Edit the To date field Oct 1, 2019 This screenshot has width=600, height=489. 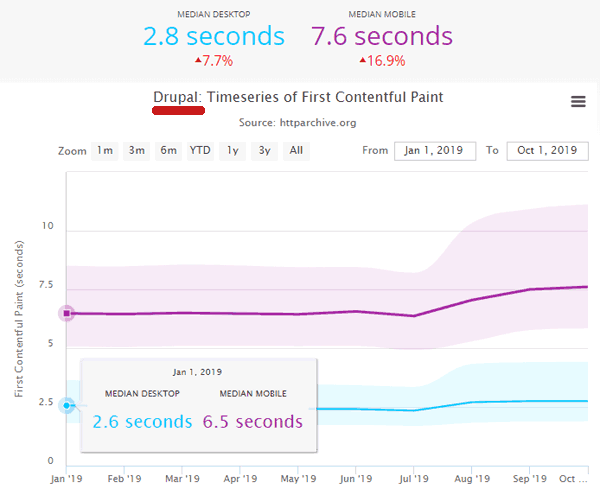[548, 151]
